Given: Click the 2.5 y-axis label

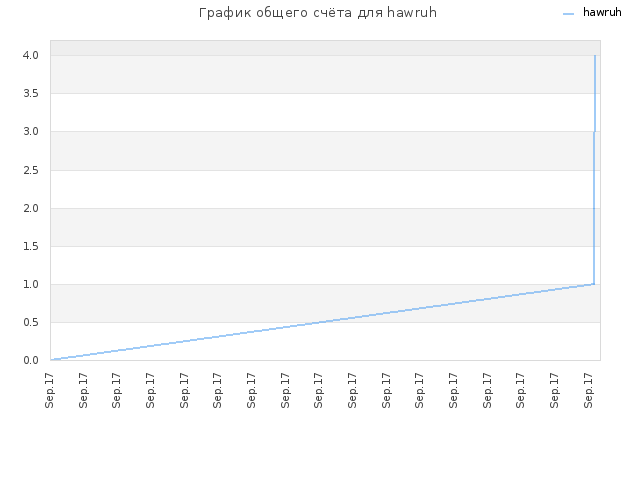Looking at the screenshot, I should tap(31, 170).
